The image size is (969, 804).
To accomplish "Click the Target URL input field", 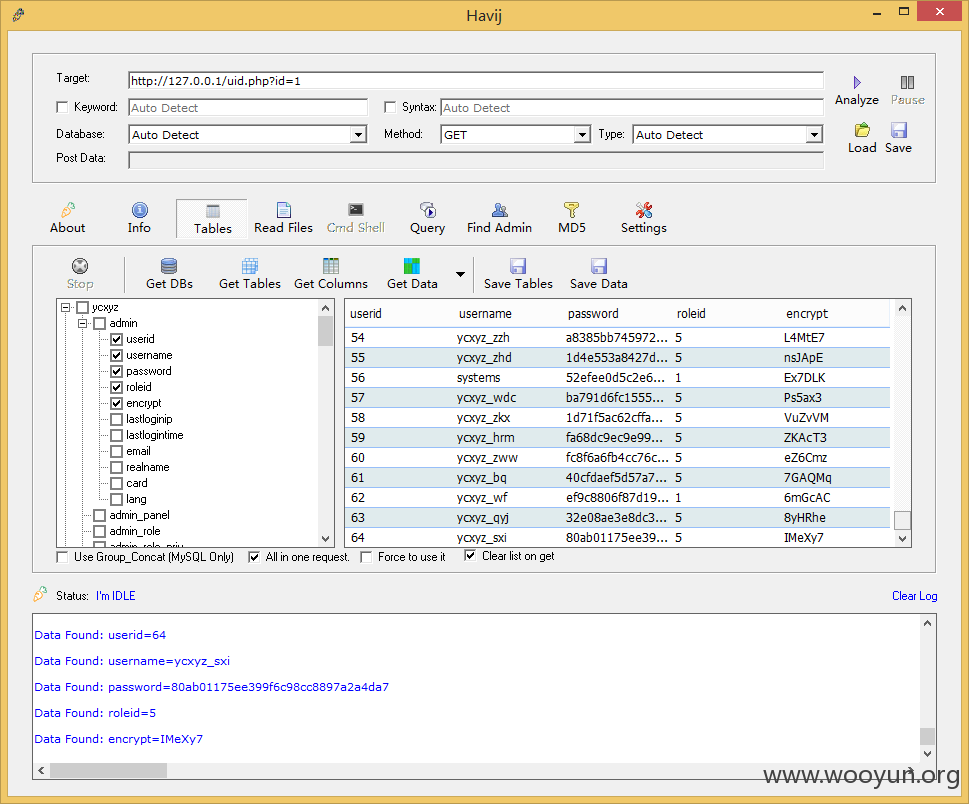I will click(476, 81).
